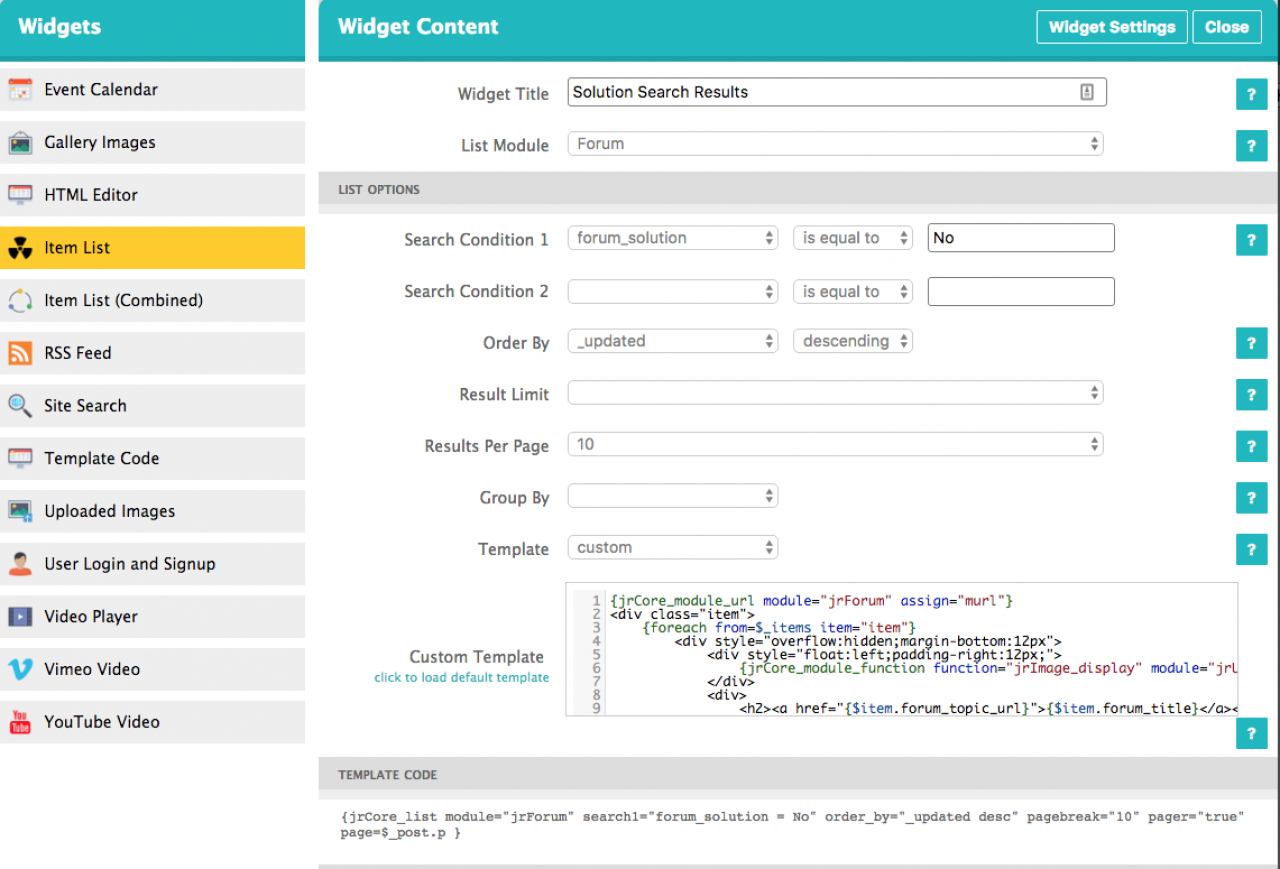Change the Order By descending dropdown

pyautogui.click(x=852, y=341)
